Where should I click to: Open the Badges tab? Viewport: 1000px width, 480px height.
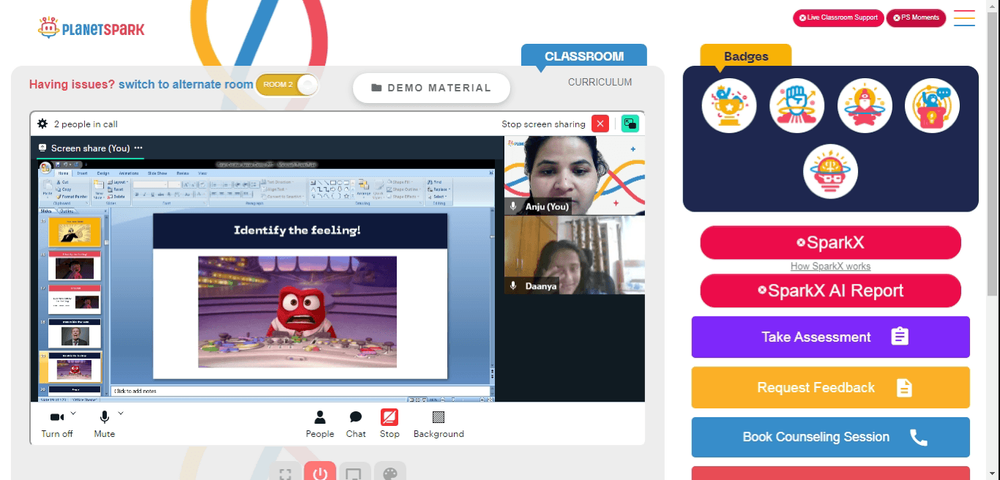pyautogui.click(x=746, y=56)
